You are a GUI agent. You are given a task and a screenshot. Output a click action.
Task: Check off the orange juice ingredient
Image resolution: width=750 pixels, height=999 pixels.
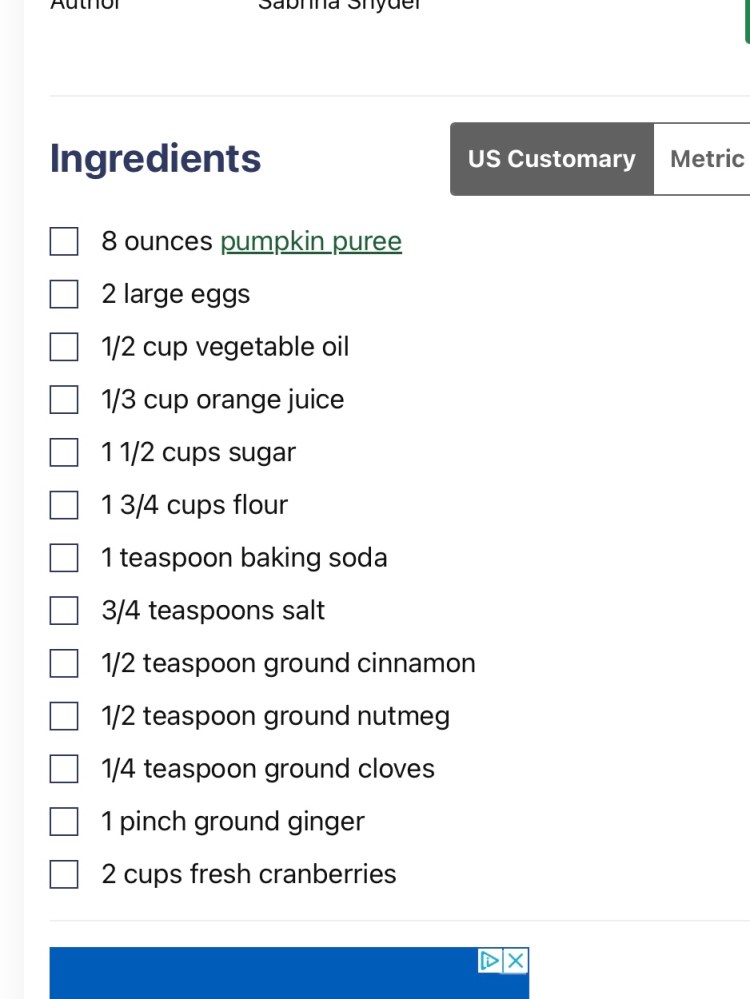(x=64, y=400)
